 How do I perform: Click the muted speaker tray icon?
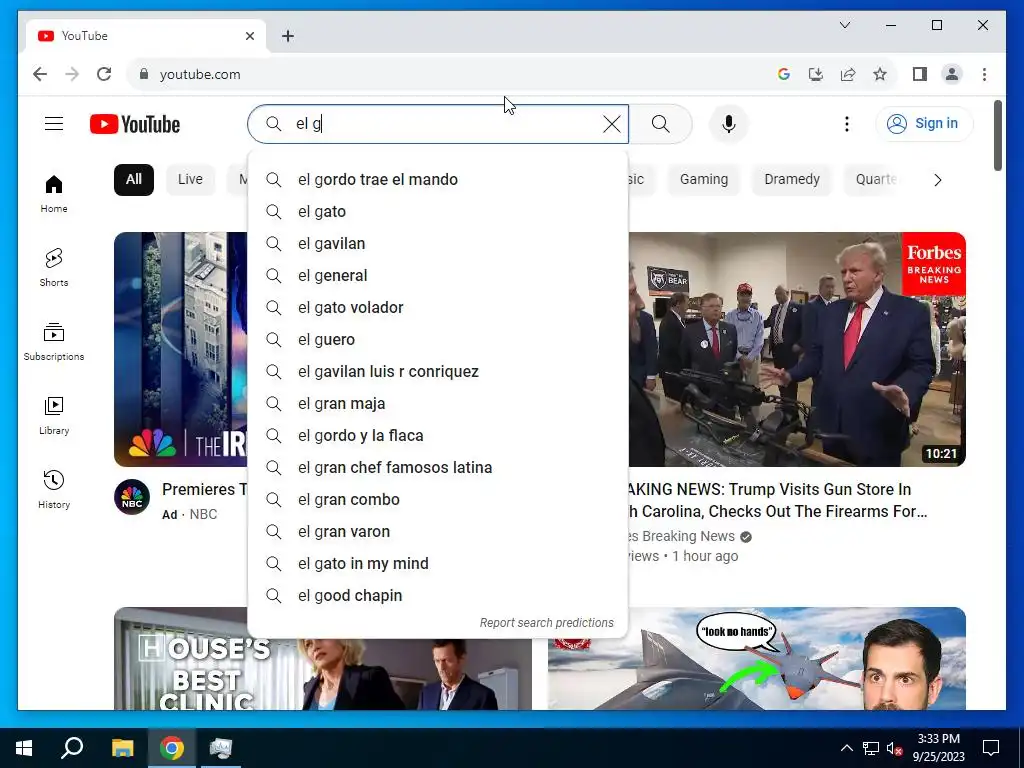click(x=894, y=748)
